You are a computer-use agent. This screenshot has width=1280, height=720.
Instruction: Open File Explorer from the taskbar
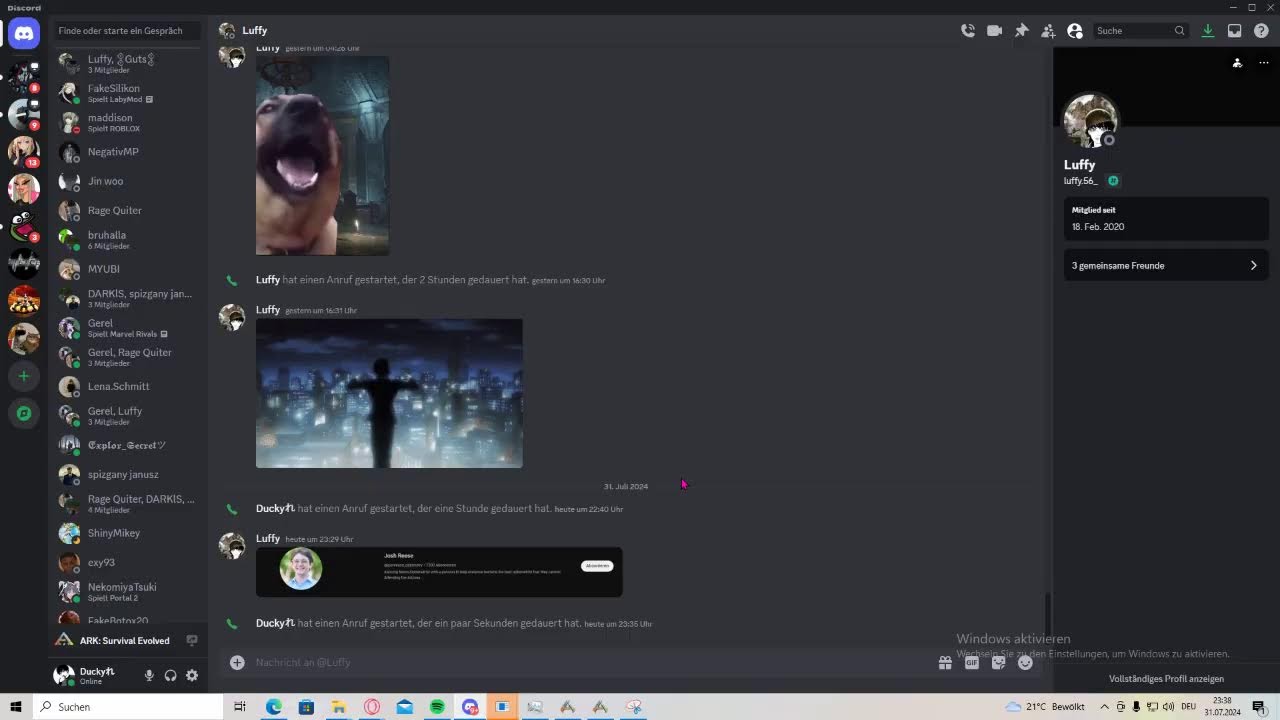[339, 707]
